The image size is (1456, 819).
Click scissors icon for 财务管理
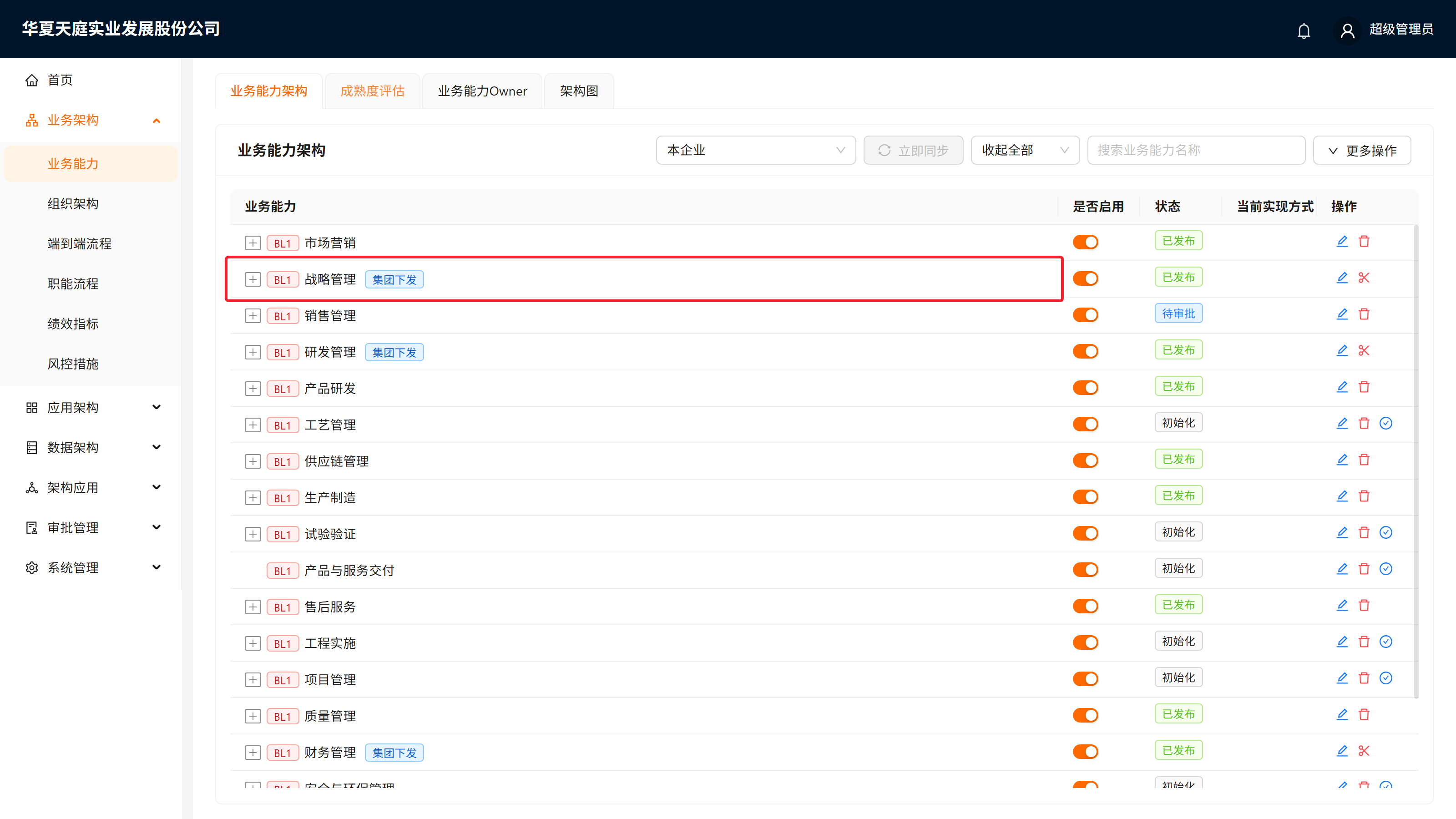pyautogui.click(x=1364, y=751)
